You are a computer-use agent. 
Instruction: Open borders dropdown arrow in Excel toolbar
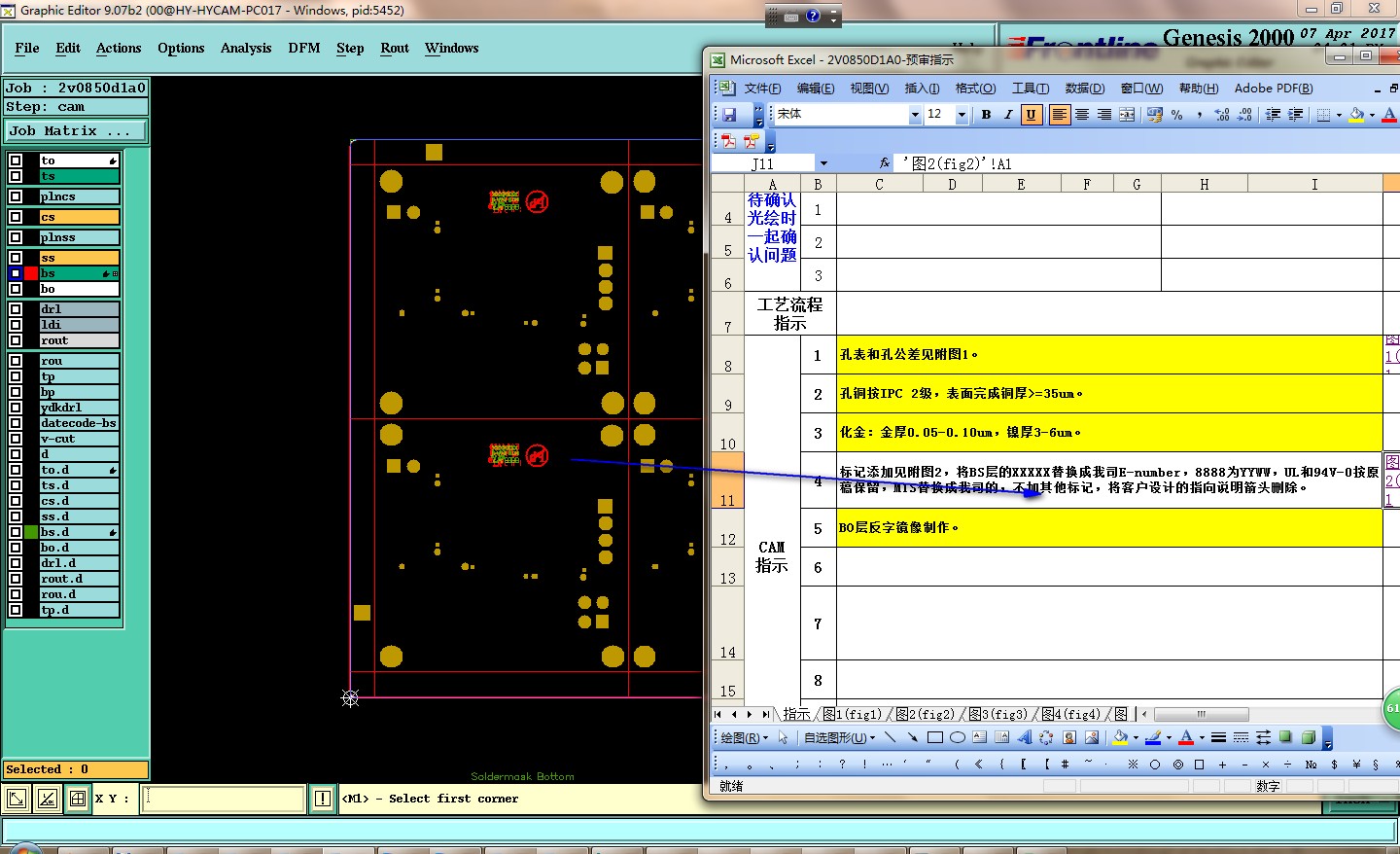(1339, 115)
